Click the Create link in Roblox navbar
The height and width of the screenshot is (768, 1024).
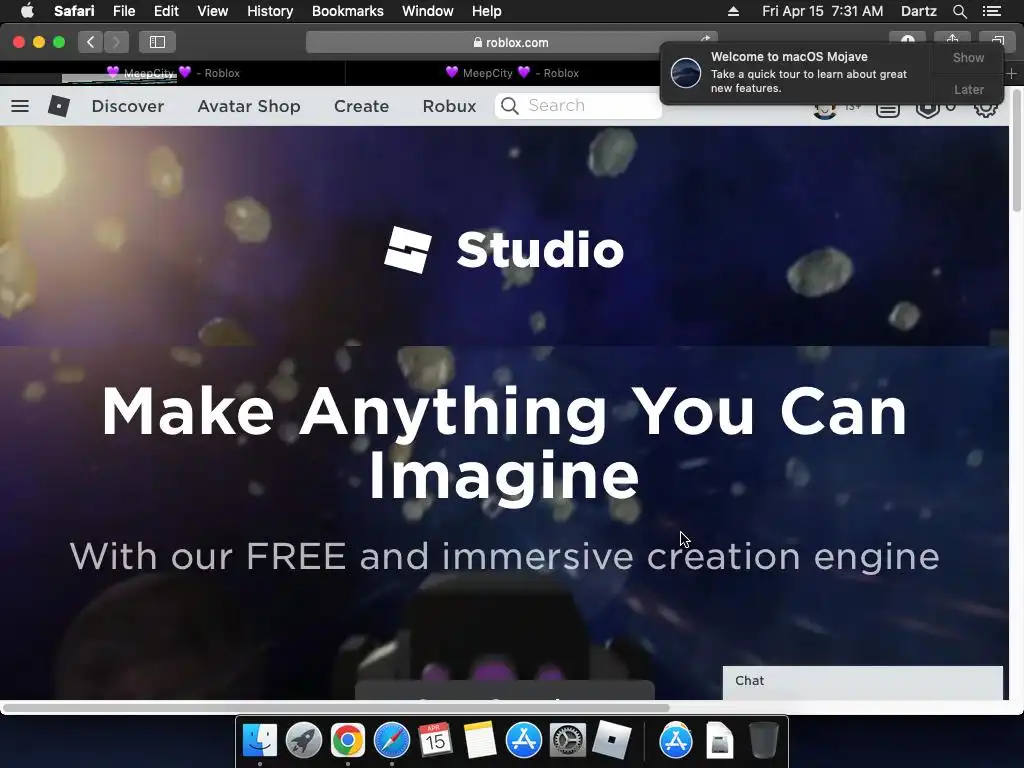[361, 106]
